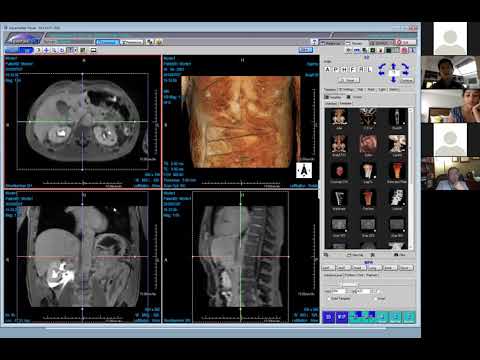This screenshot has height=360, width=480.
Task: Click the help question mark icon
Action: [x=314, y=42]
